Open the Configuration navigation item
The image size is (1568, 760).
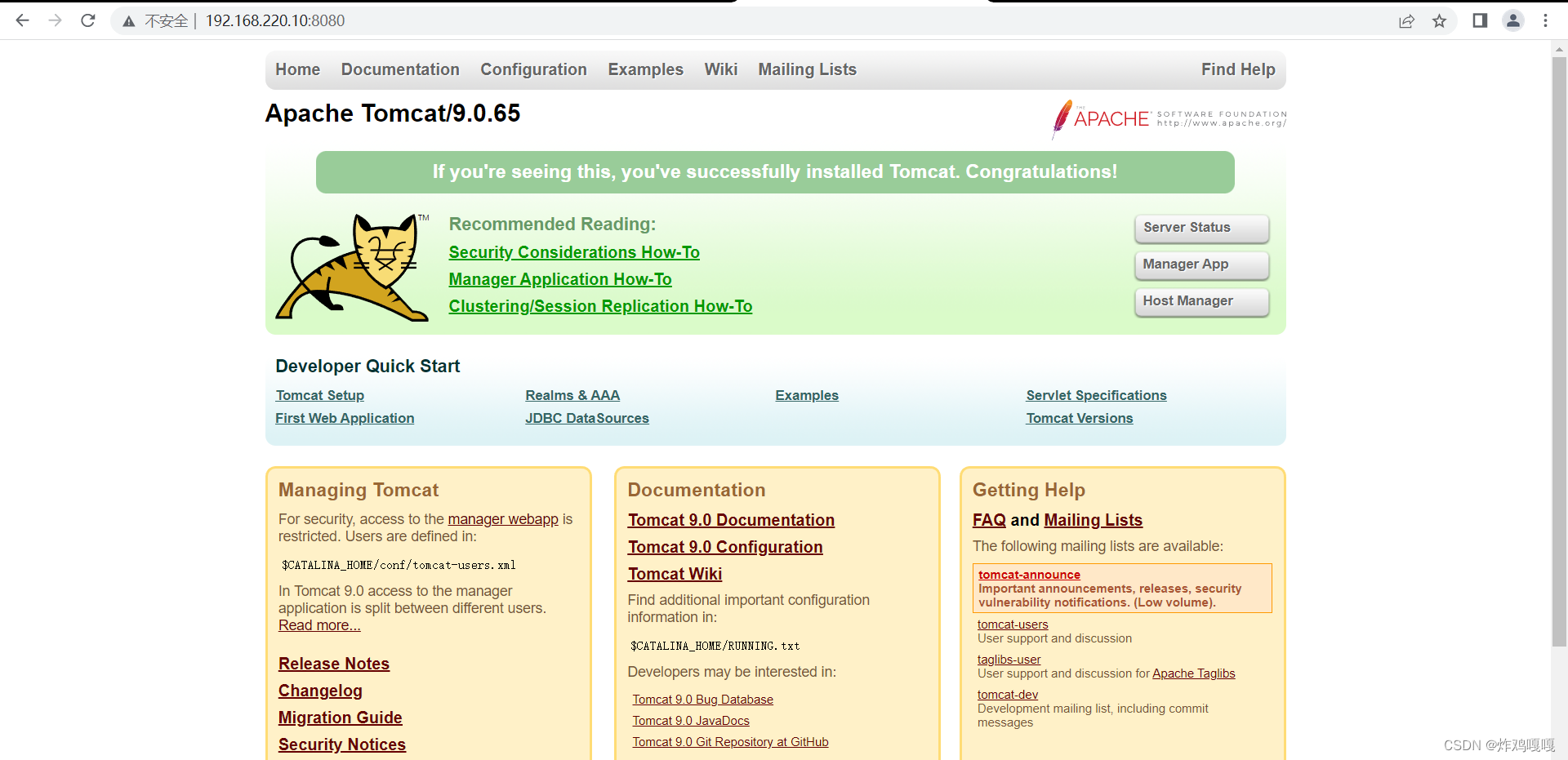533,69
